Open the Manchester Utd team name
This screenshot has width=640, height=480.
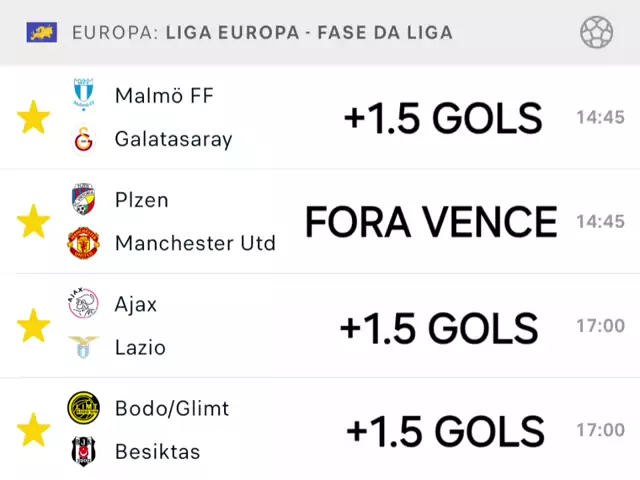pyautogui.click(x=195, y=244)
